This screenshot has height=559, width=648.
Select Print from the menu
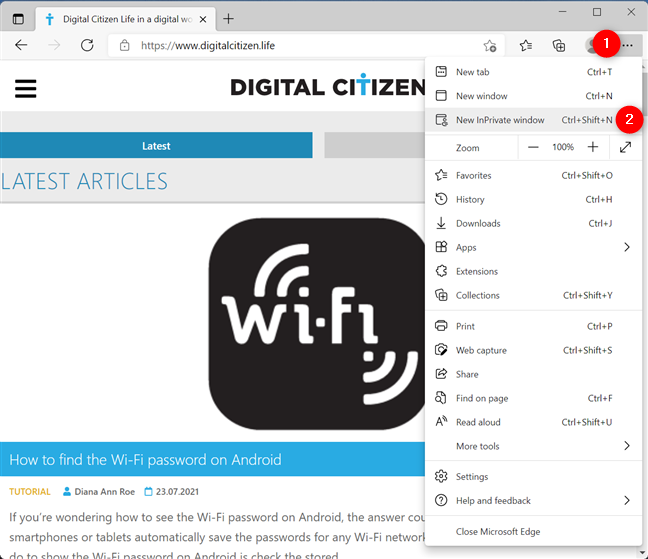pos(533,326)
